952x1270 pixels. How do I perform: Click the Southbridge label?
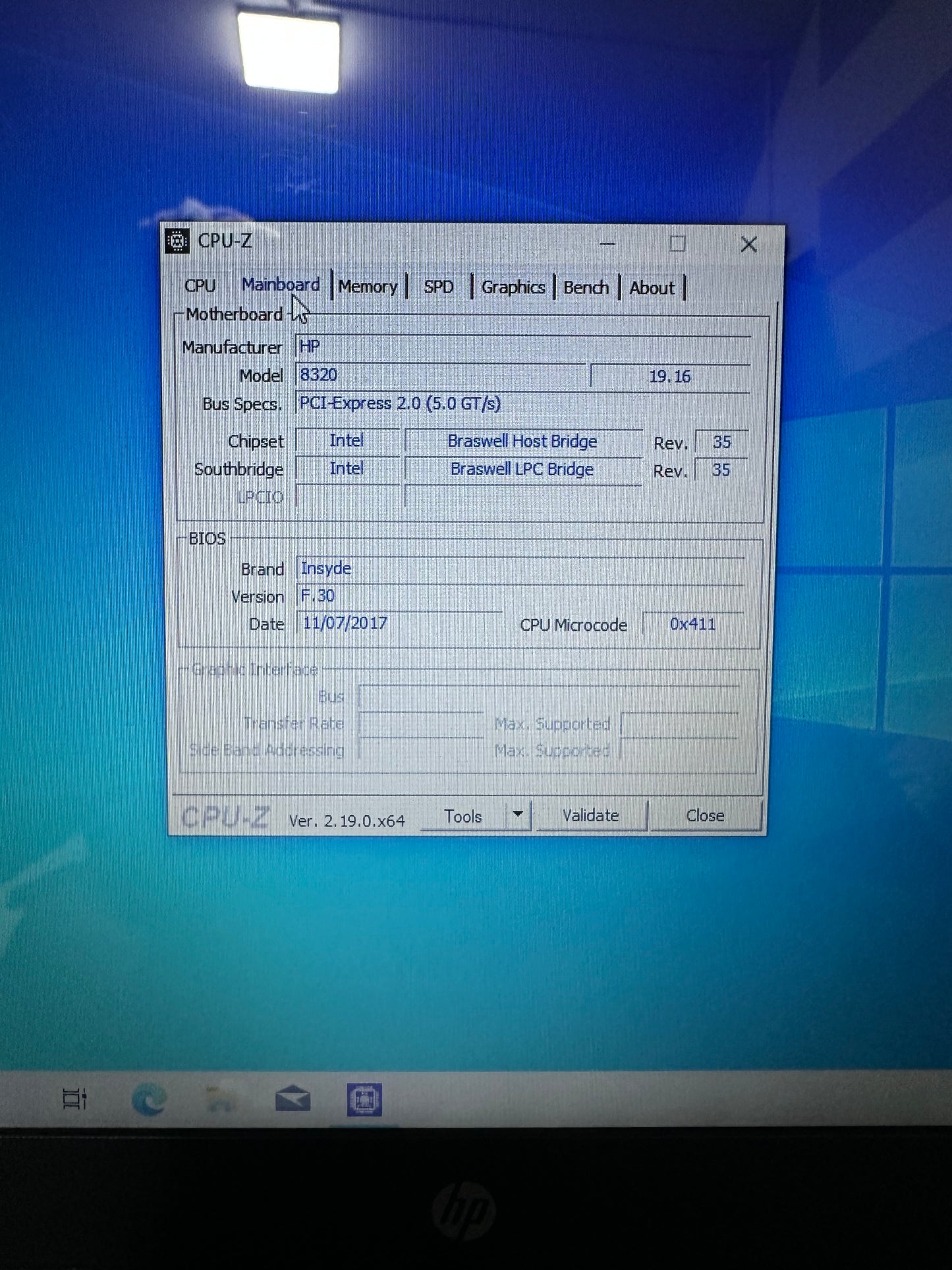[x=238, y=469]
